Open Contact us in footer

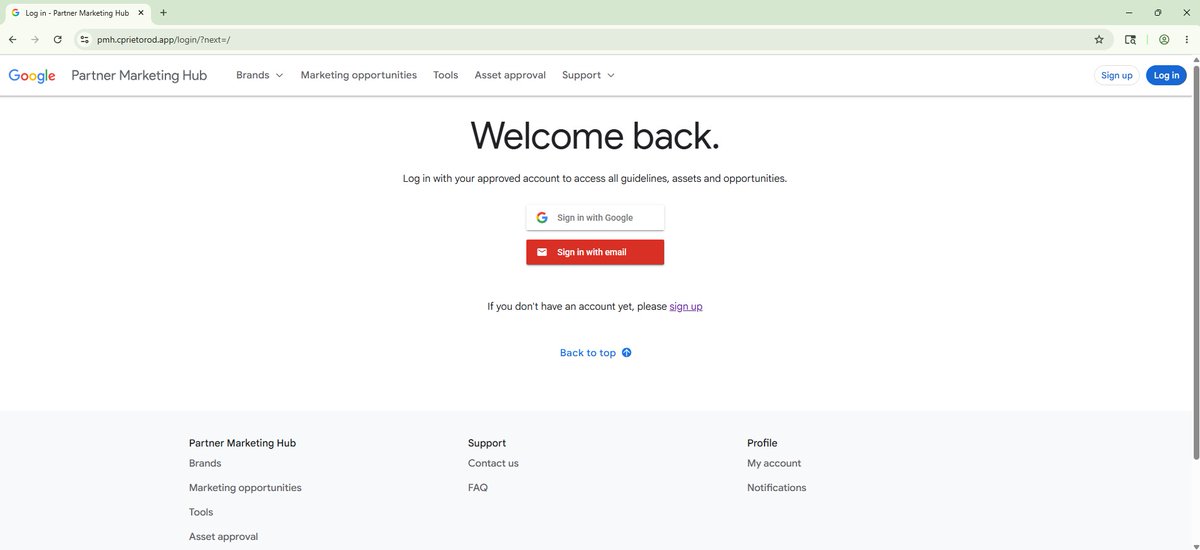click(493, 464)
